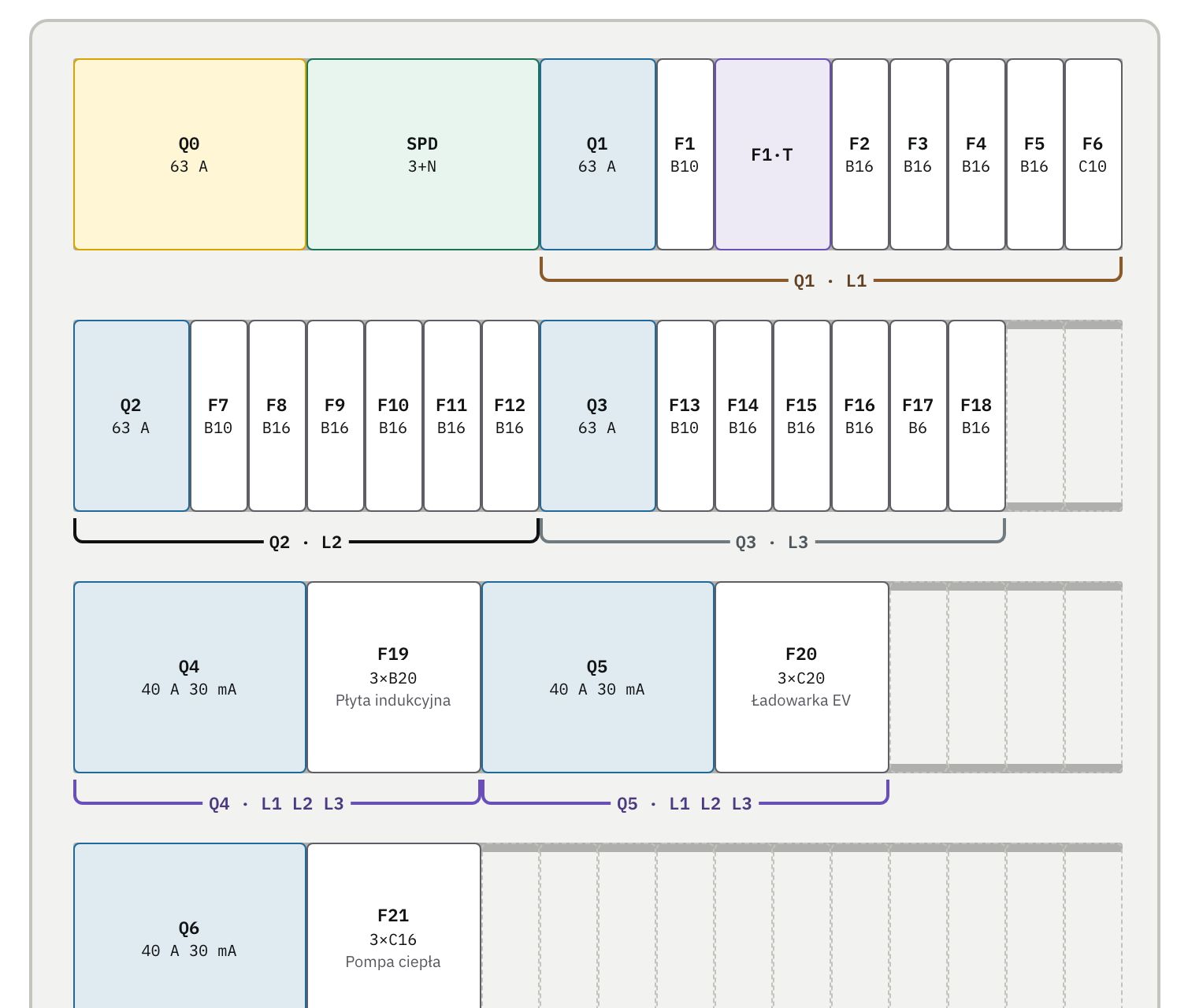Select the Q0 63 A main switch module
Screen dimensions: 1188x1008
(x=190, y=154)
